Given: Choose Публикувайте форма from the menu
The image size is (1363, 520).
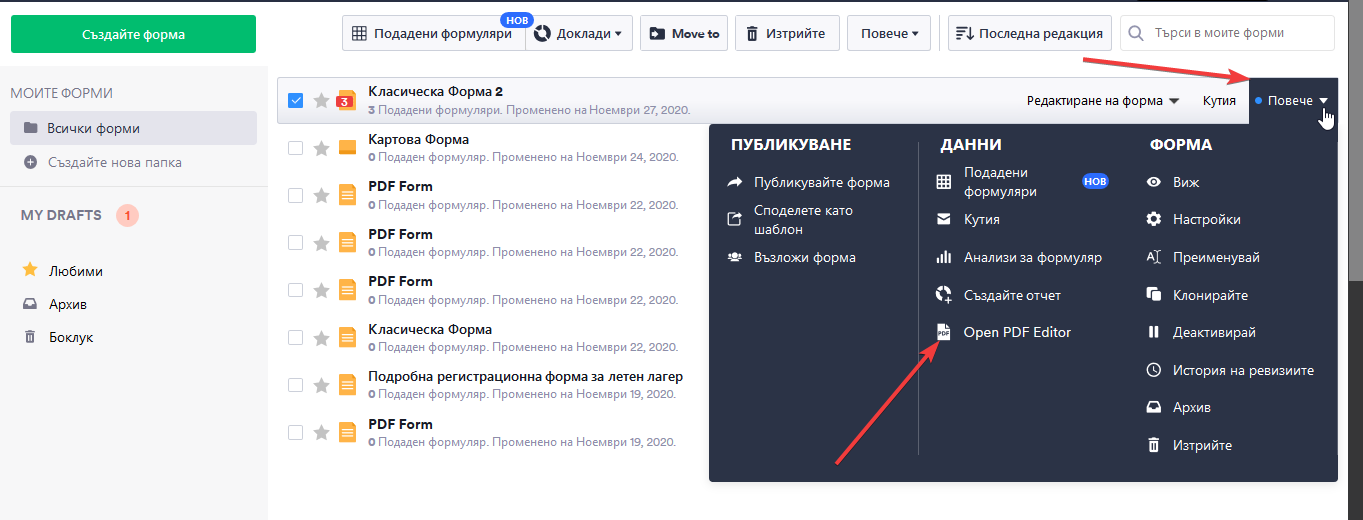Looking at the screenshot, I should (821, 182).
